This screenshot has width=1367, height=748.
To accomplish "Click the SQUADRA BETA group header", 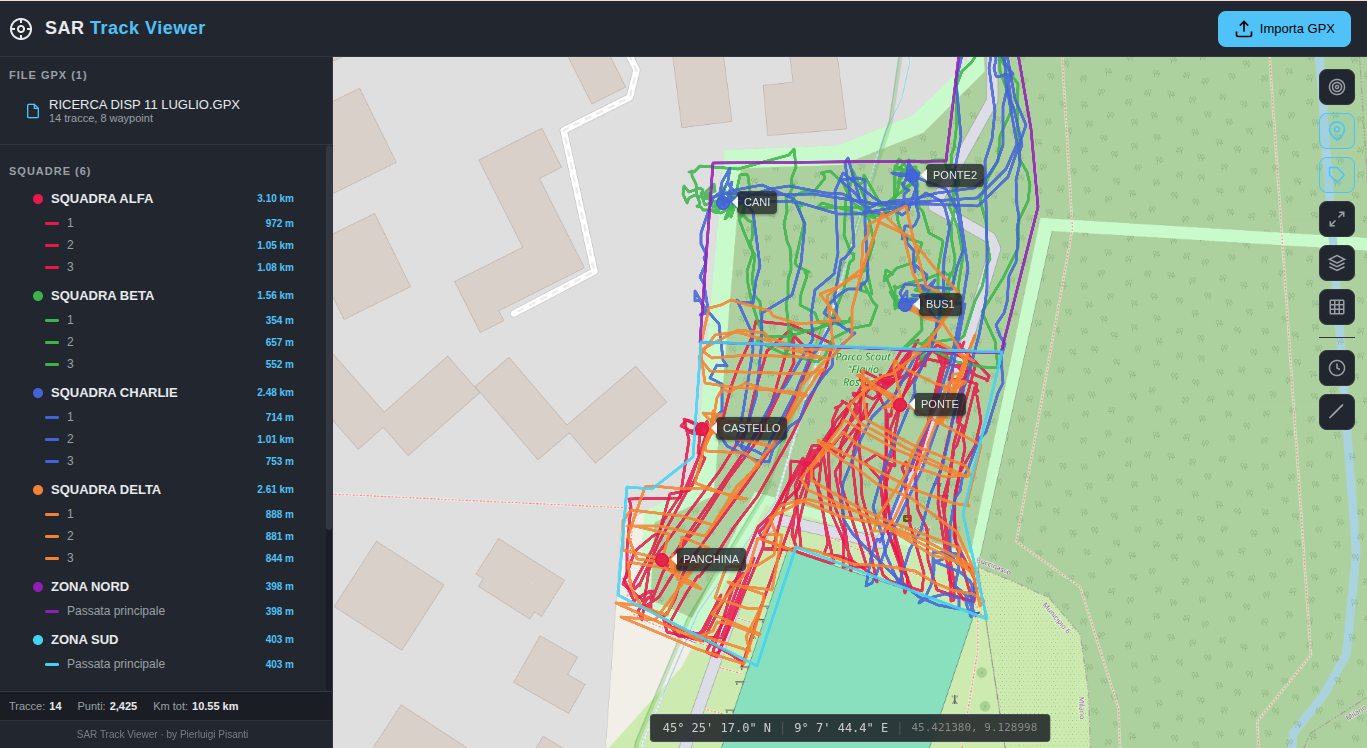I will [165, 295].
